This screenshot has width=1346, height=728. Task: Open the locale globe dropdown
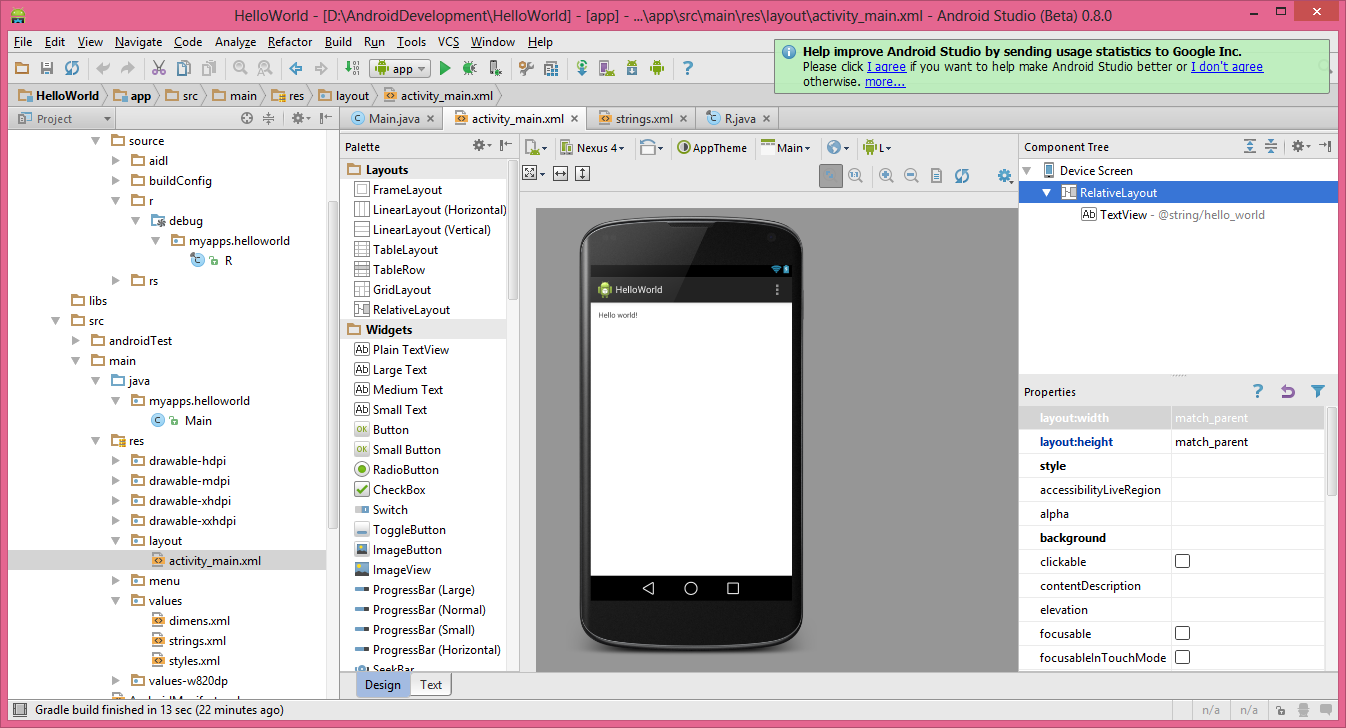coord(838,147)
